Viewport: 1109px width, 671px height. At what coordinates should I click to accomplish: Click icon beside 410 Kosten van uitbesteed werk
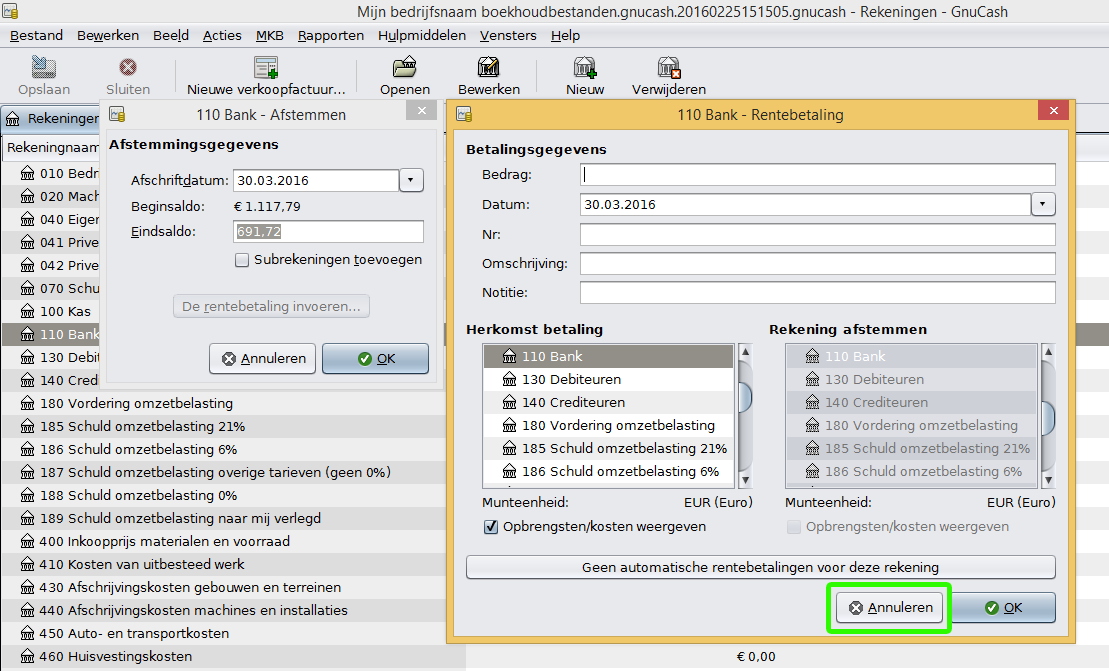28,564
